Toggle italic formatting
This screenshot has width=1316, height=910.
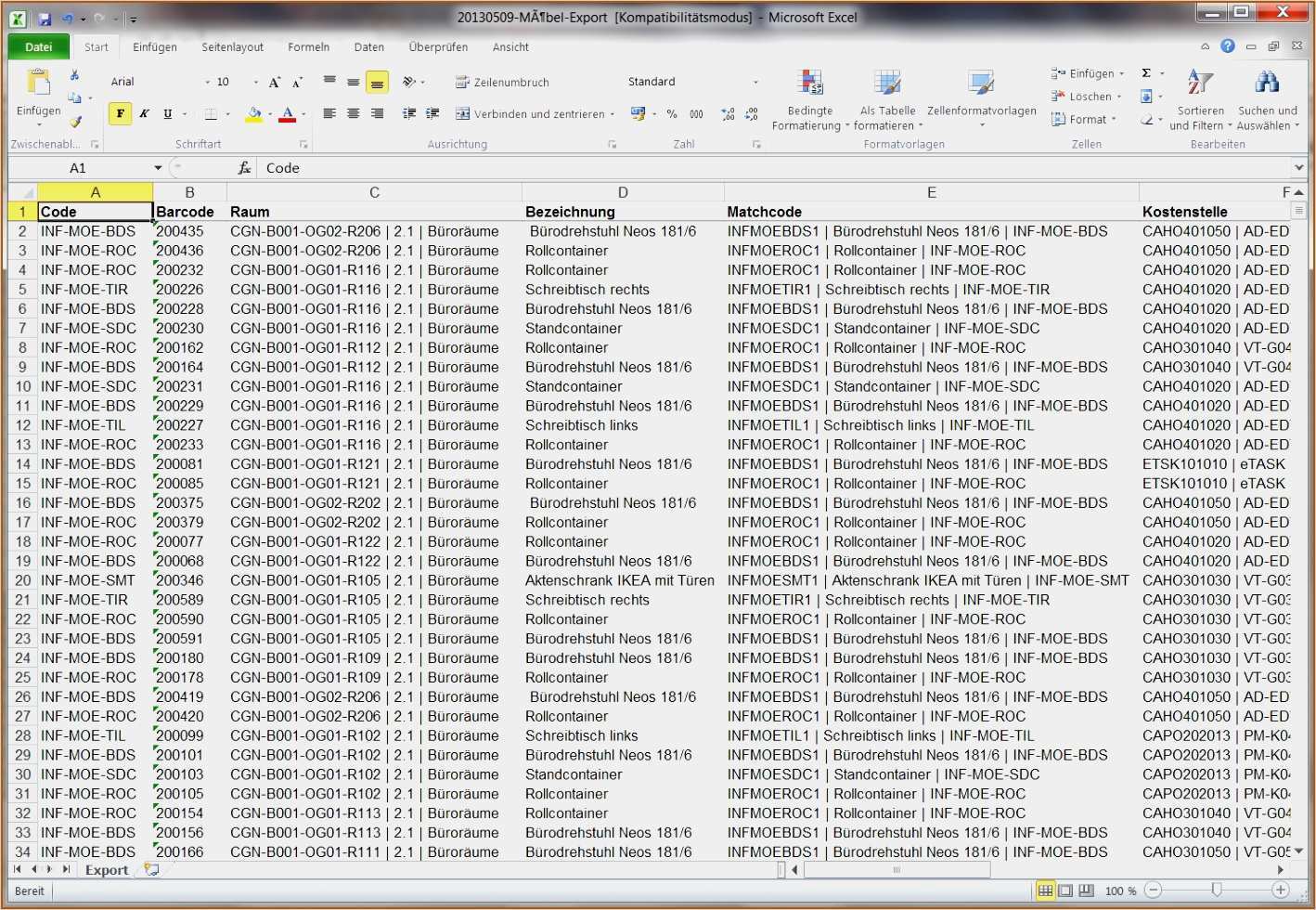click(x=144, y=113)
